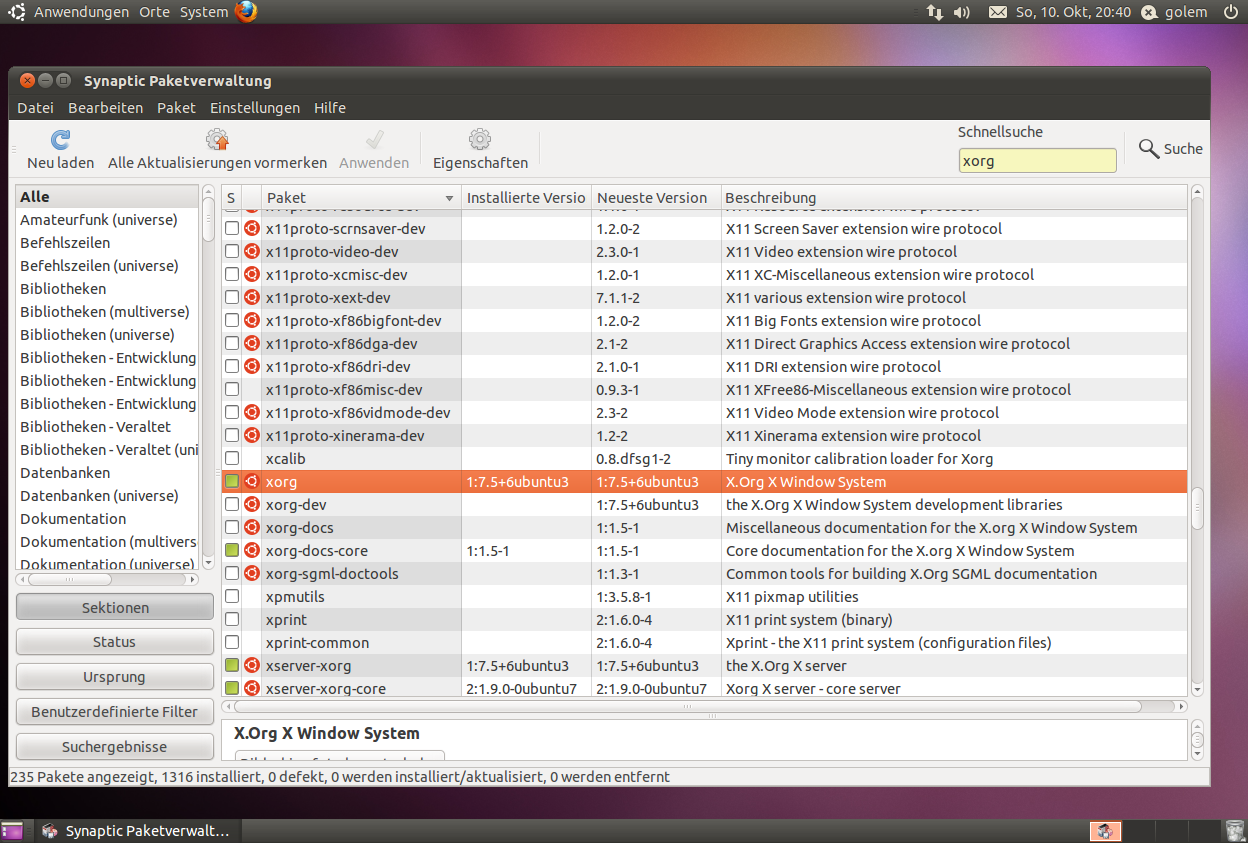Click the Ursprung filter button
Image resolution: width=1248 pixels, height=843 pixels.
[x=115, y=677]
